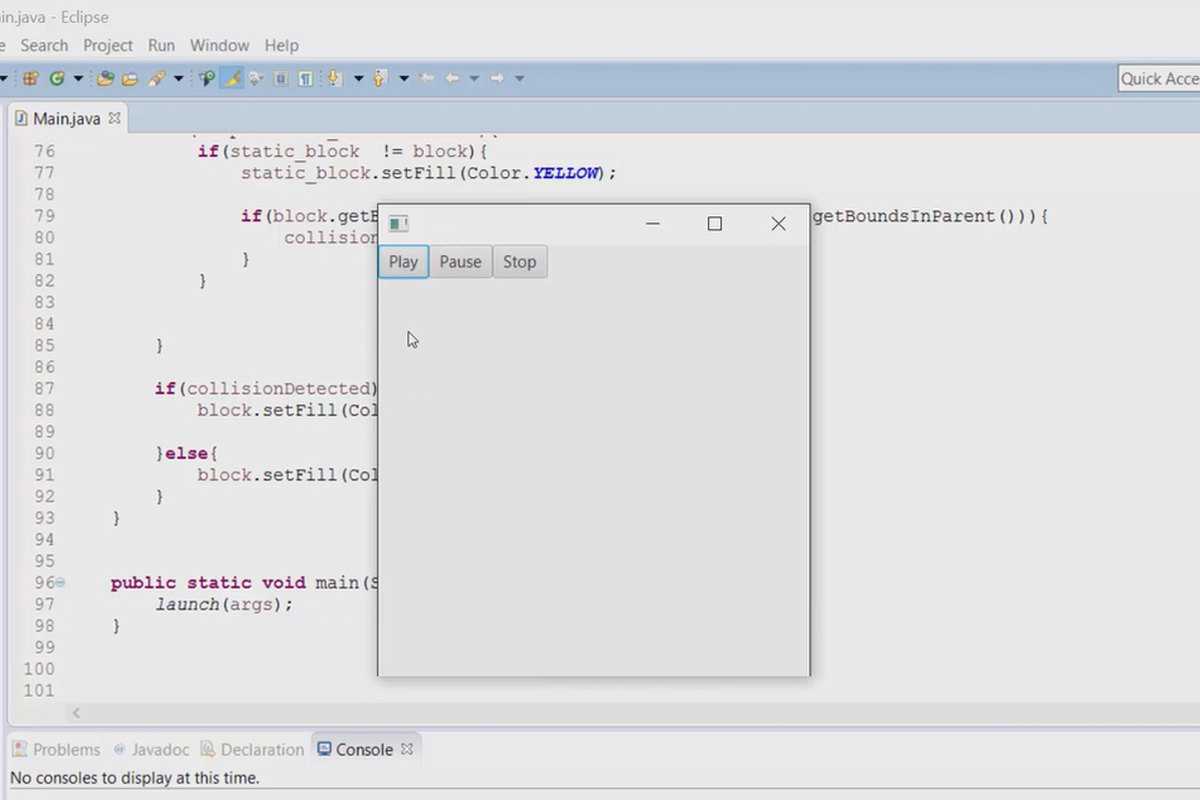Click the Forward navigation arrow icon
This screenshot has height=800, width=1200.
click(497, 78)
